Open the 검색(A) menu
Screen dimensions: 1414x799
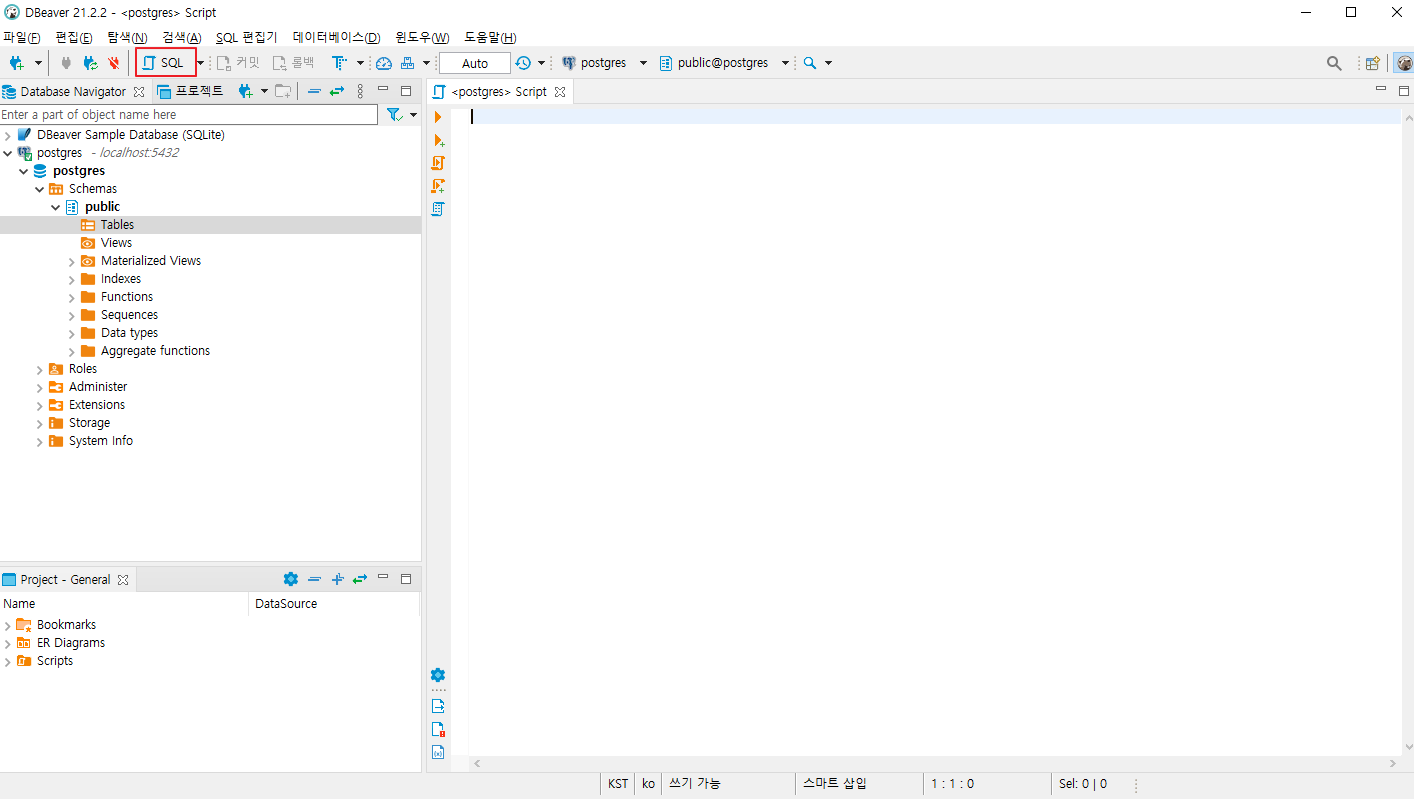click(182, 37)
